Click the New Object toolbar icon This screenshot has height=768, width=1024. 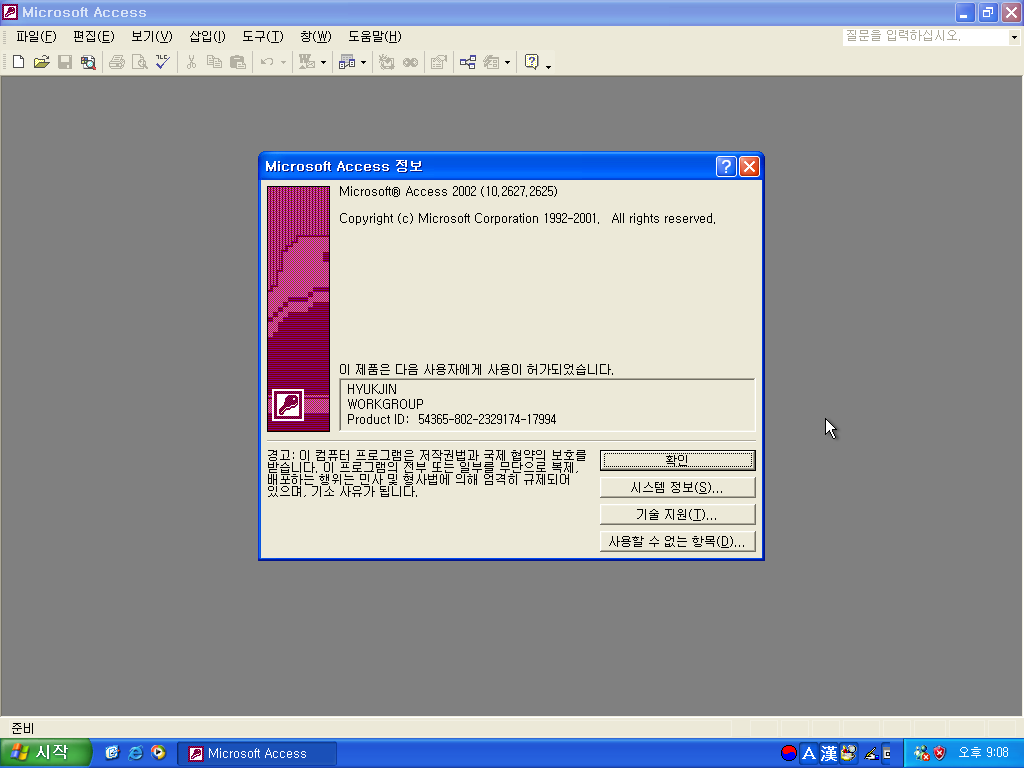(491, 62)
